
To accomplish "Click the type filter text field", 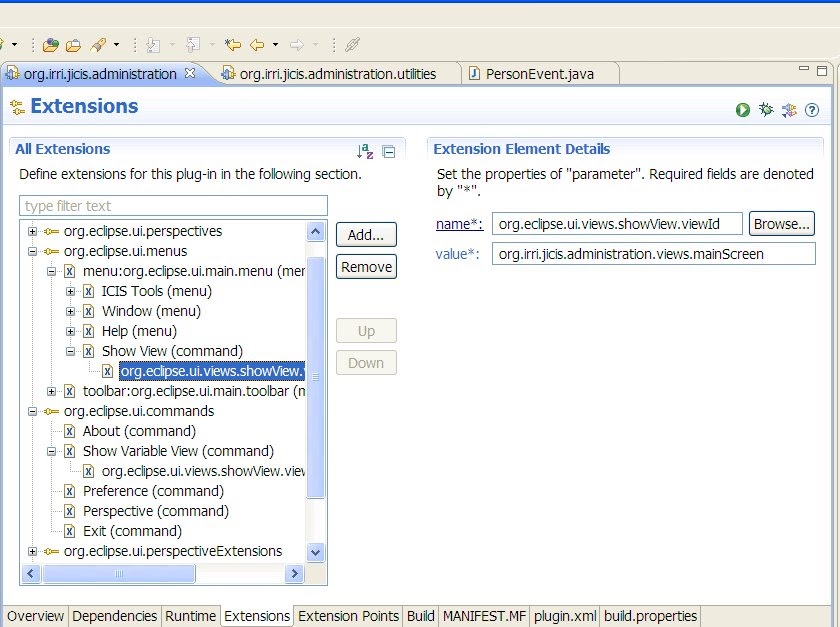I will click(174, 206).
